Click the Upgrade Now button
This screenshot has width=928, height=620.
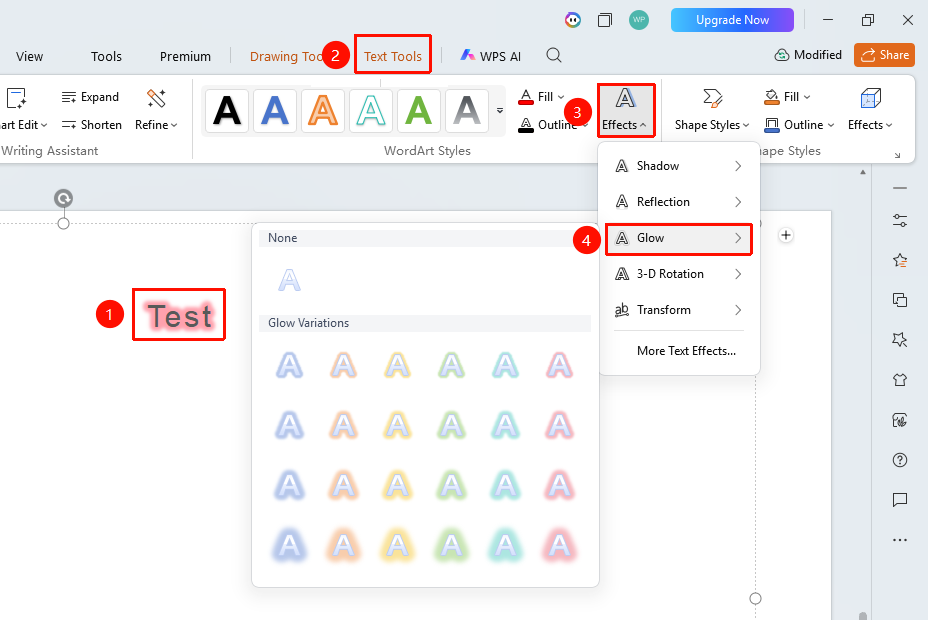click(732, 20)
